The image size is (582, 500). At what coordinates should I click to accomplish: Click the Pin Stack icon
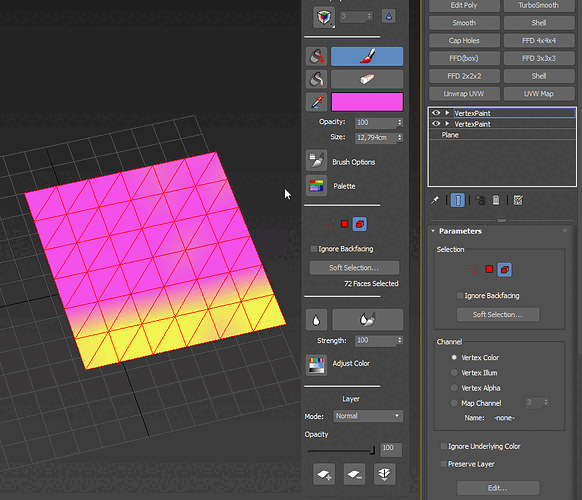[x=435, y=200]
